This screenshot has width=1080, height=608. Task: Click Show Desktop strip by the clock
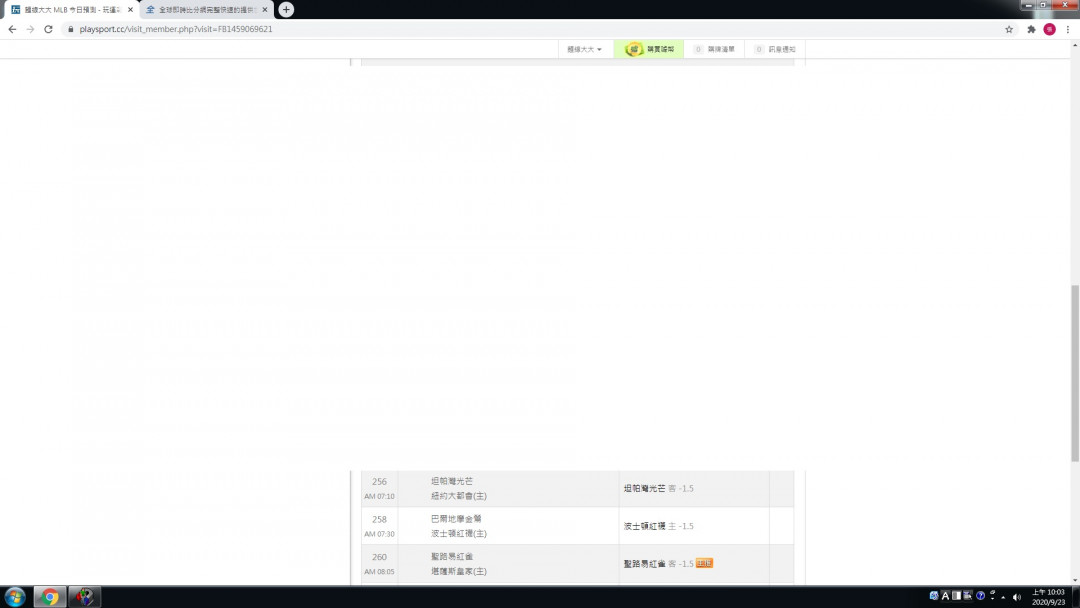click(1075, 597)
